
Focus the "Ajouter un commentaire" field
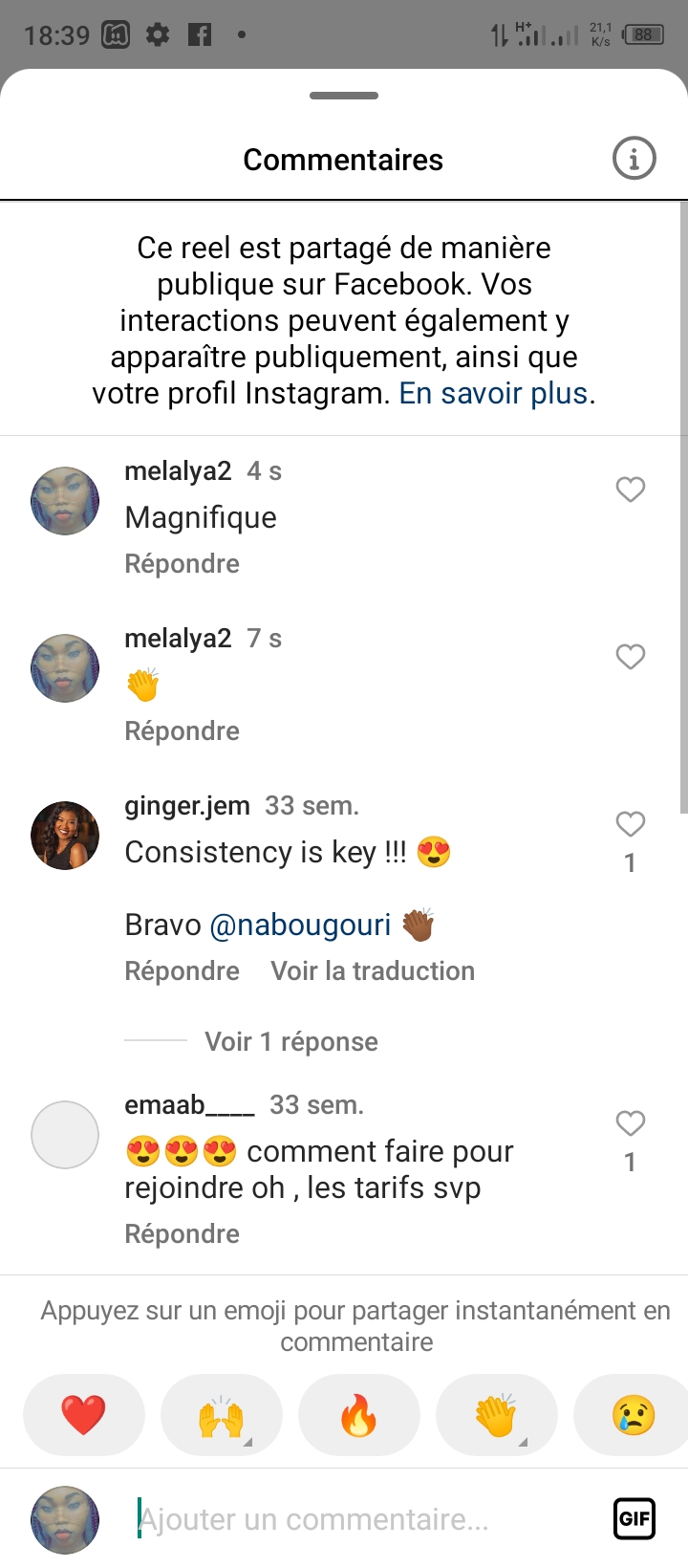(x=363, y=1518)
